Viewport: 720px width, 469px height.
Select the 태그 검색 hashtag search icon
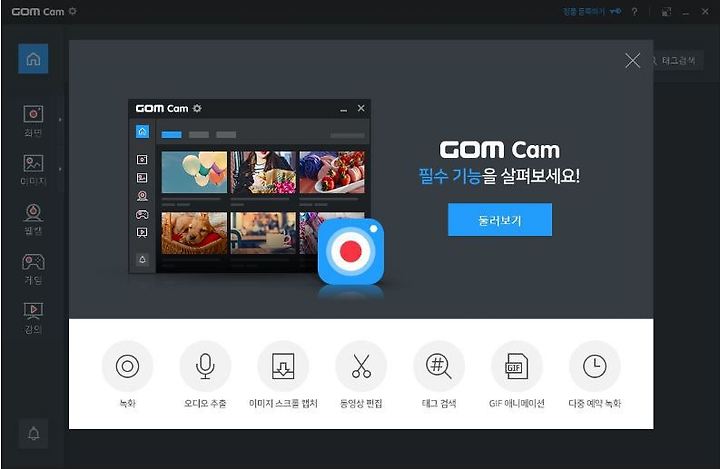pyautogui.click(x=439, y=366)
